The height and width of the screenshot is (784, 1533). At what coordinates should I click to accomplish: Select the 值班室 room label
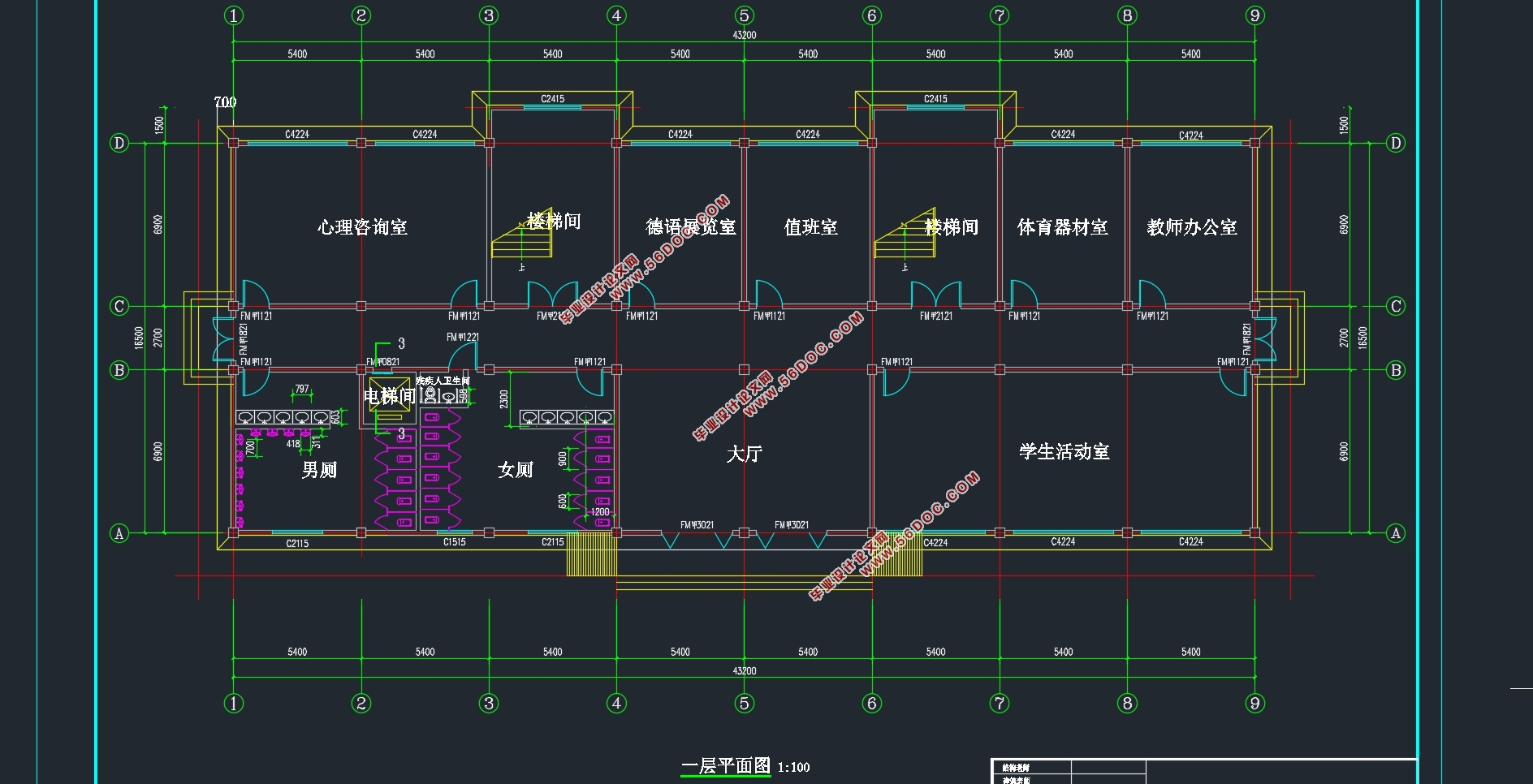coord(810,227)
